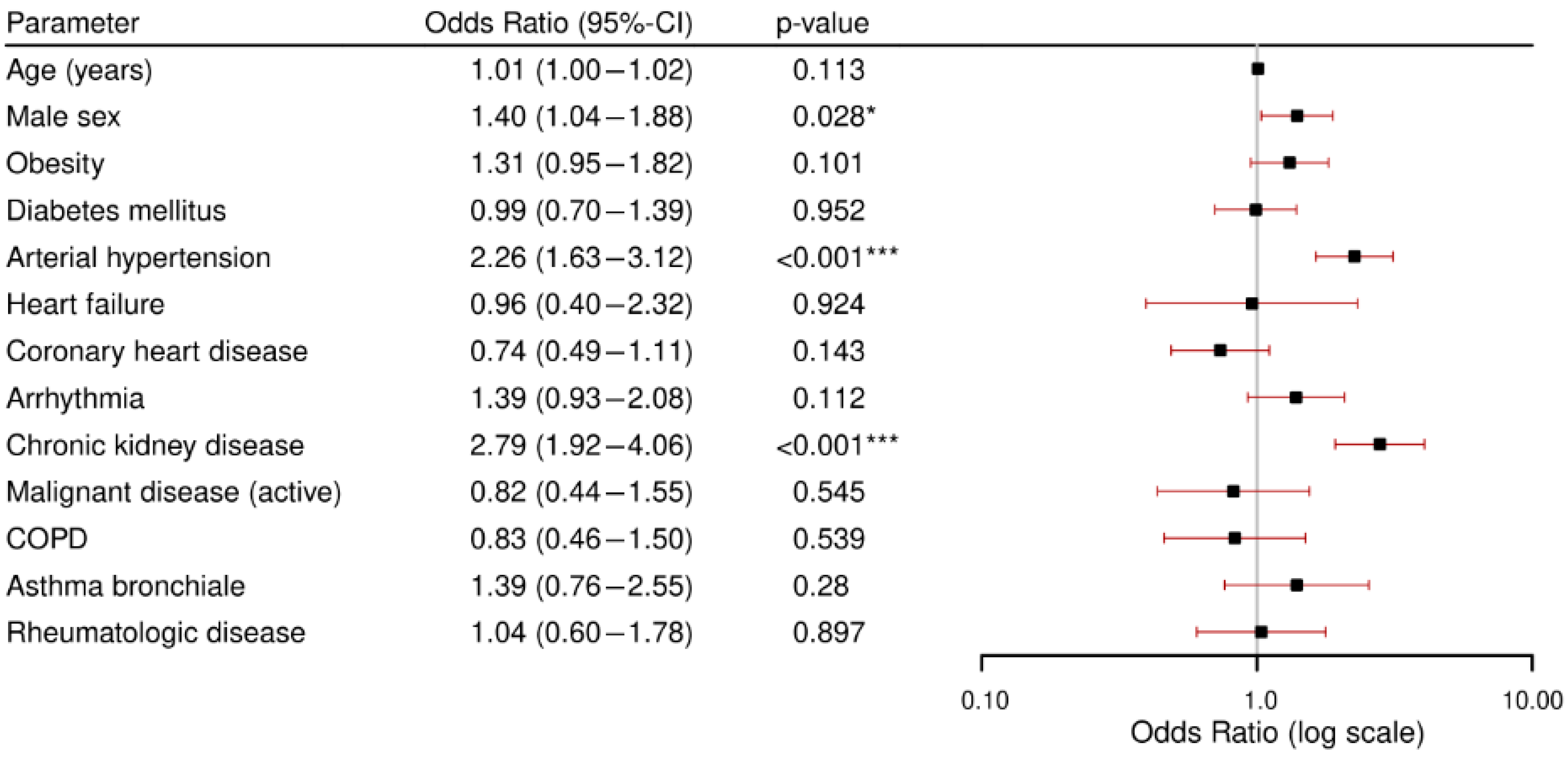Select the Malignant disease (active) label
This screenshot has width=1568, height=758.
tap(174, 492)
